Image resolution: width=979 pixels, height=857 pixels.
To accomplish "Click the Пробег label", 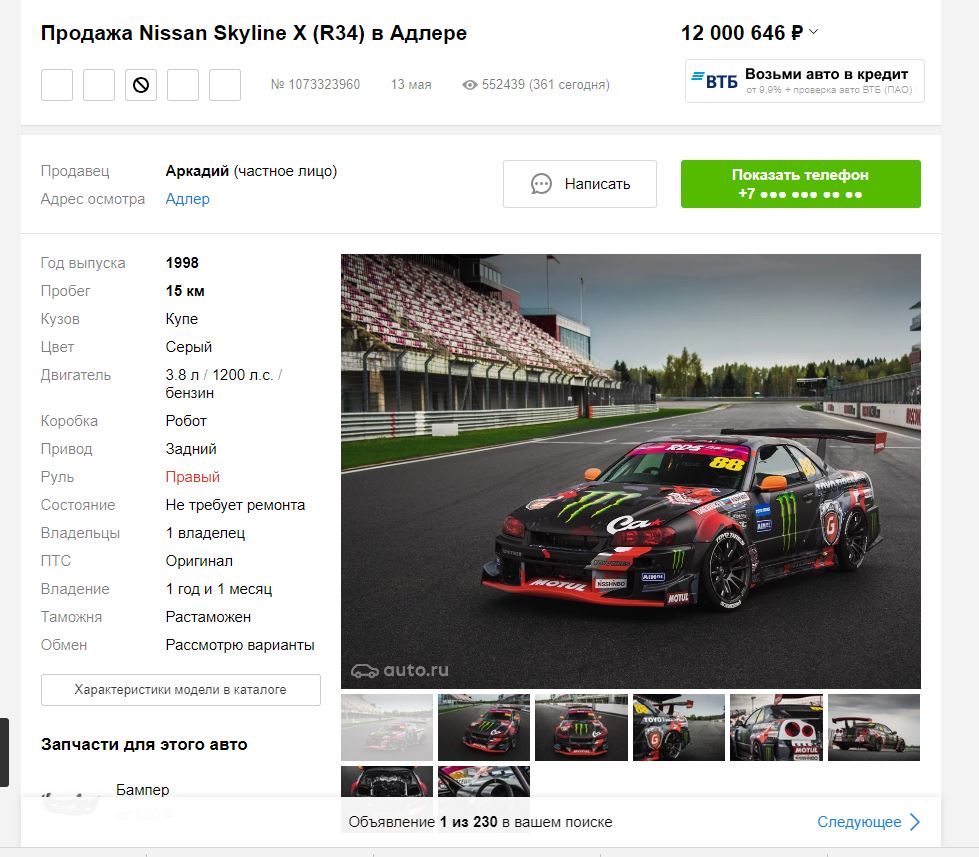I will tap(66, 291).
